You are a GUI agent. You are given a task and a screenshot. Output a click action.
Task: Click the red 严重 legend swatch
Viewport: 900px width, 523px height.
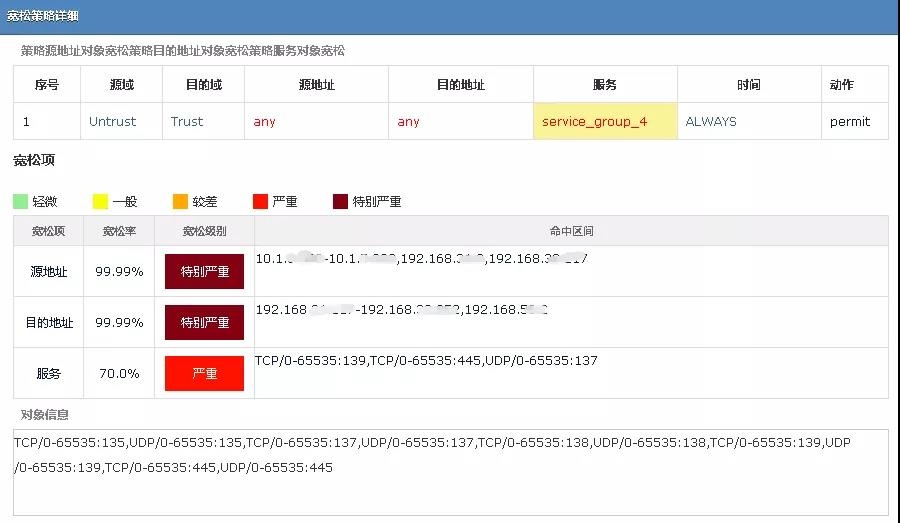pos(260,202)
